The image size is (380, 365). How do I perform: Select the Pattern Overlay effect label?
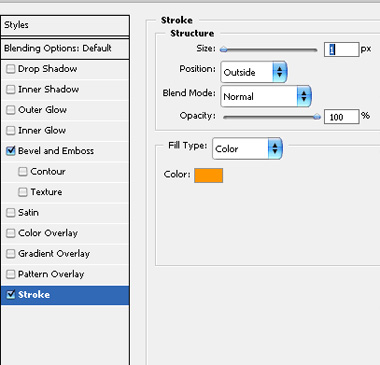[x=51, y=274]
